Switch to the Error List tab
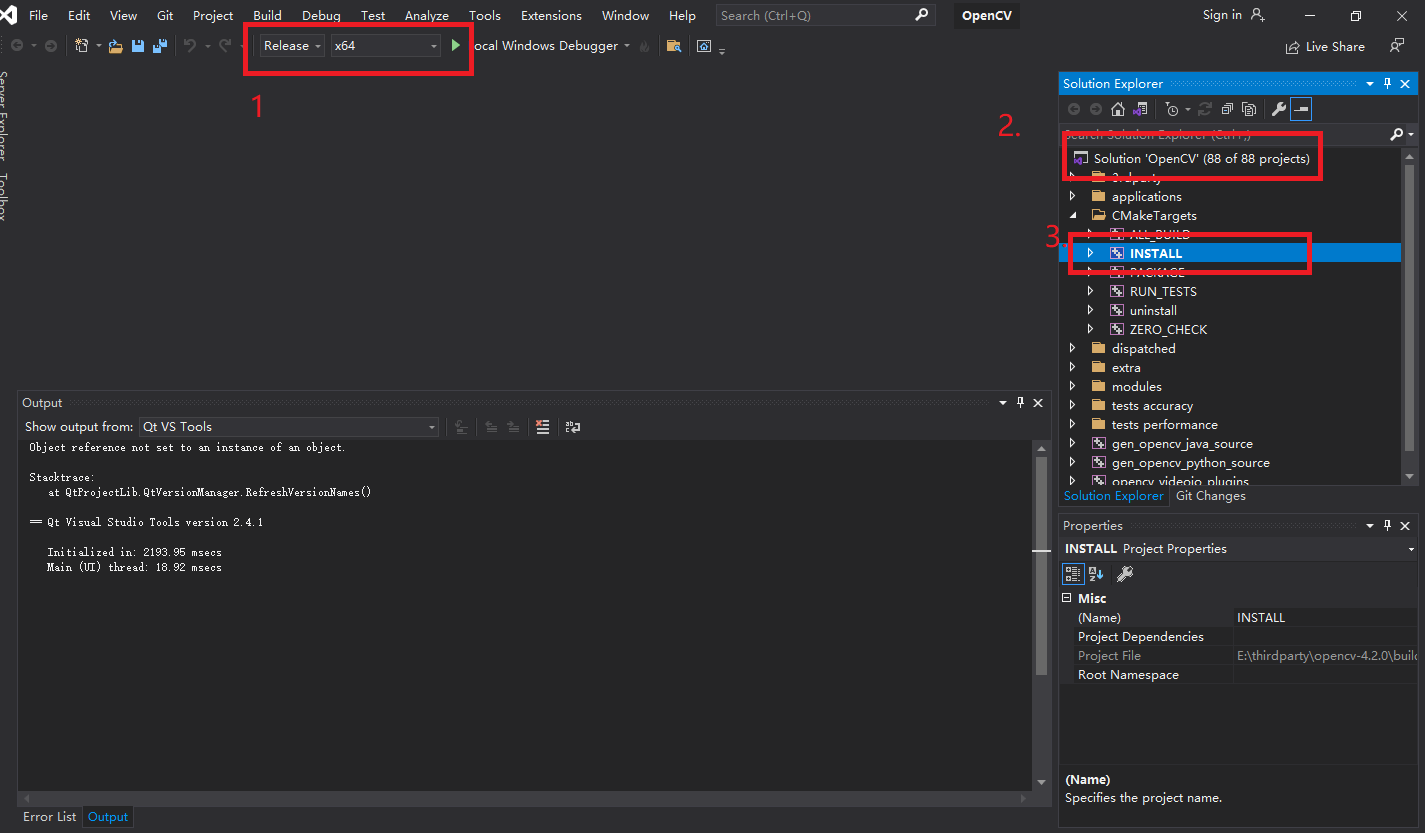The width and height of the screenshot is (1425, 833). click(x=50, y=817)
